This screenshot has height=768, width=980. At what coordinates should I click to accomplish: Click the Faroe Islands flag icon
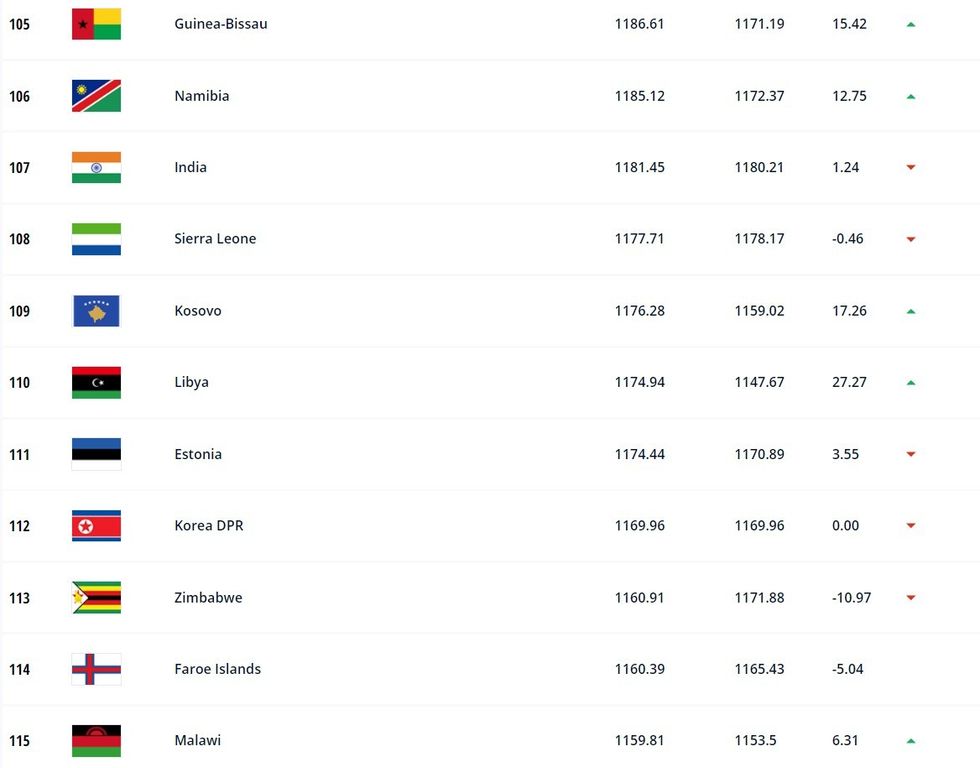tap(96, 669)
